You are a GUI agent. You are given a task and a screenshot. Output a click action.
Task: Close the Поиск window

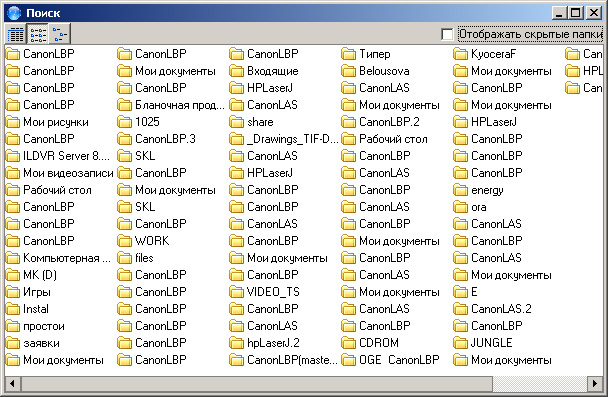[x=594, y=13]
